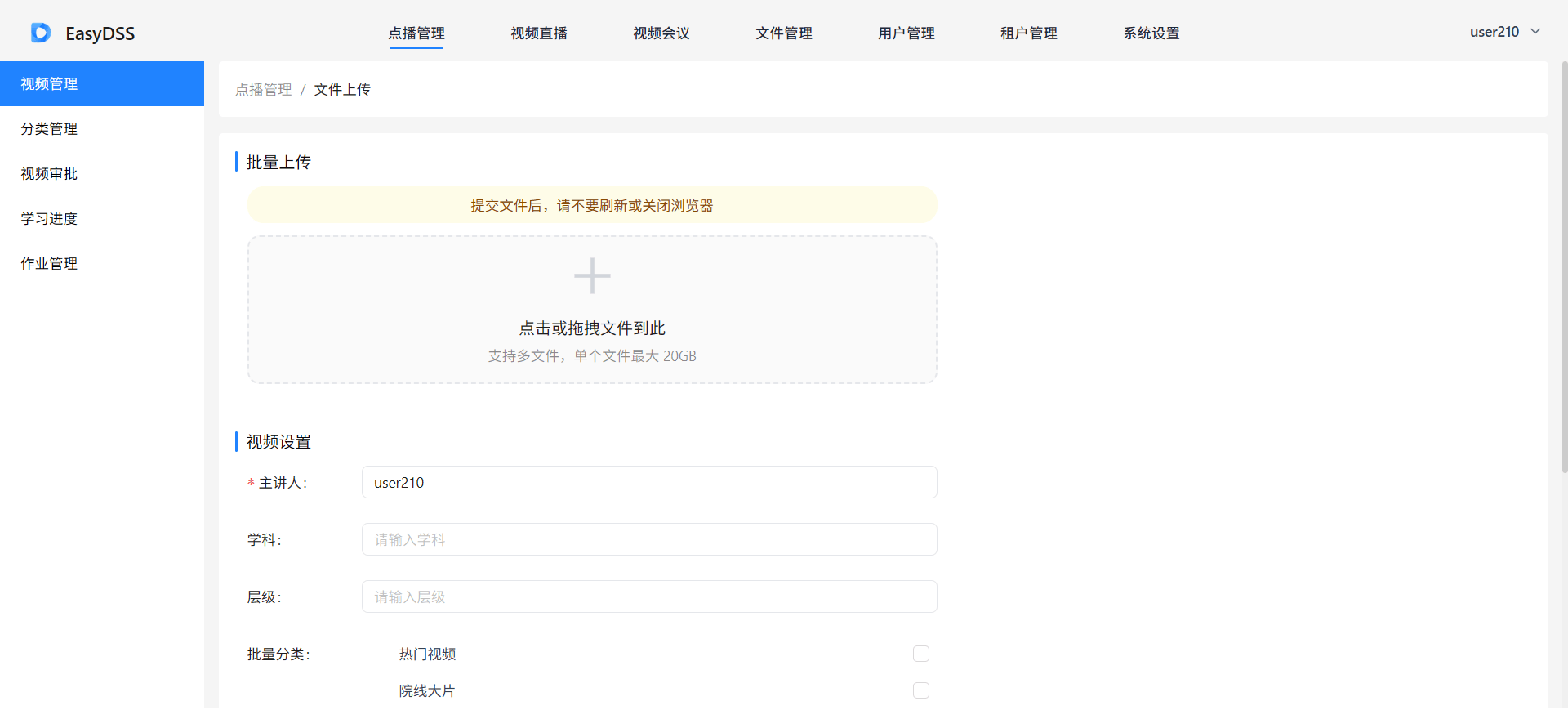Open the 点播管理 top tab
Viewport: 1568px width, 710px height.
[416, 33]
